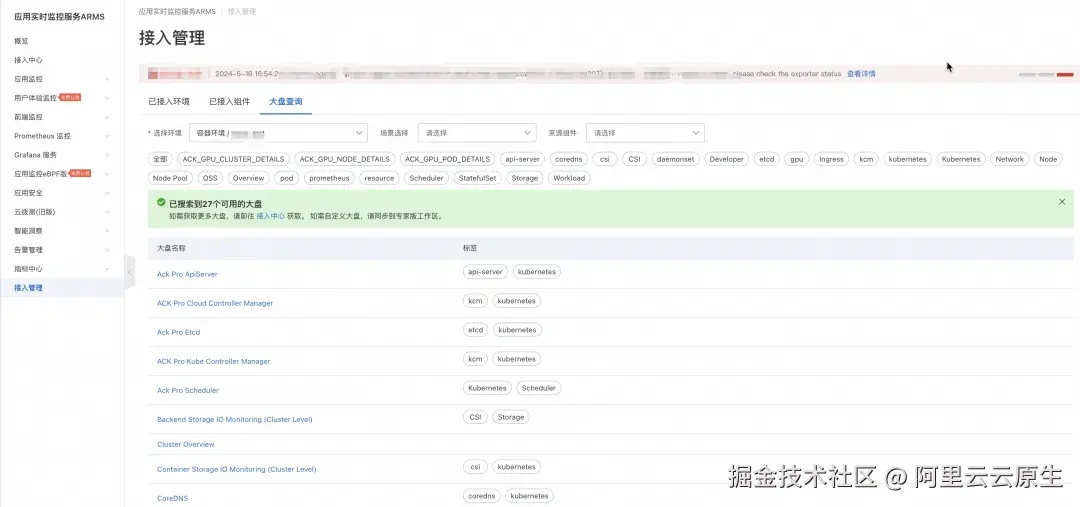The height and width of the screenshot is (507, 1080).
Task: Expand the 前端监控 sidebar menu
Action: [x=107, y=117]
